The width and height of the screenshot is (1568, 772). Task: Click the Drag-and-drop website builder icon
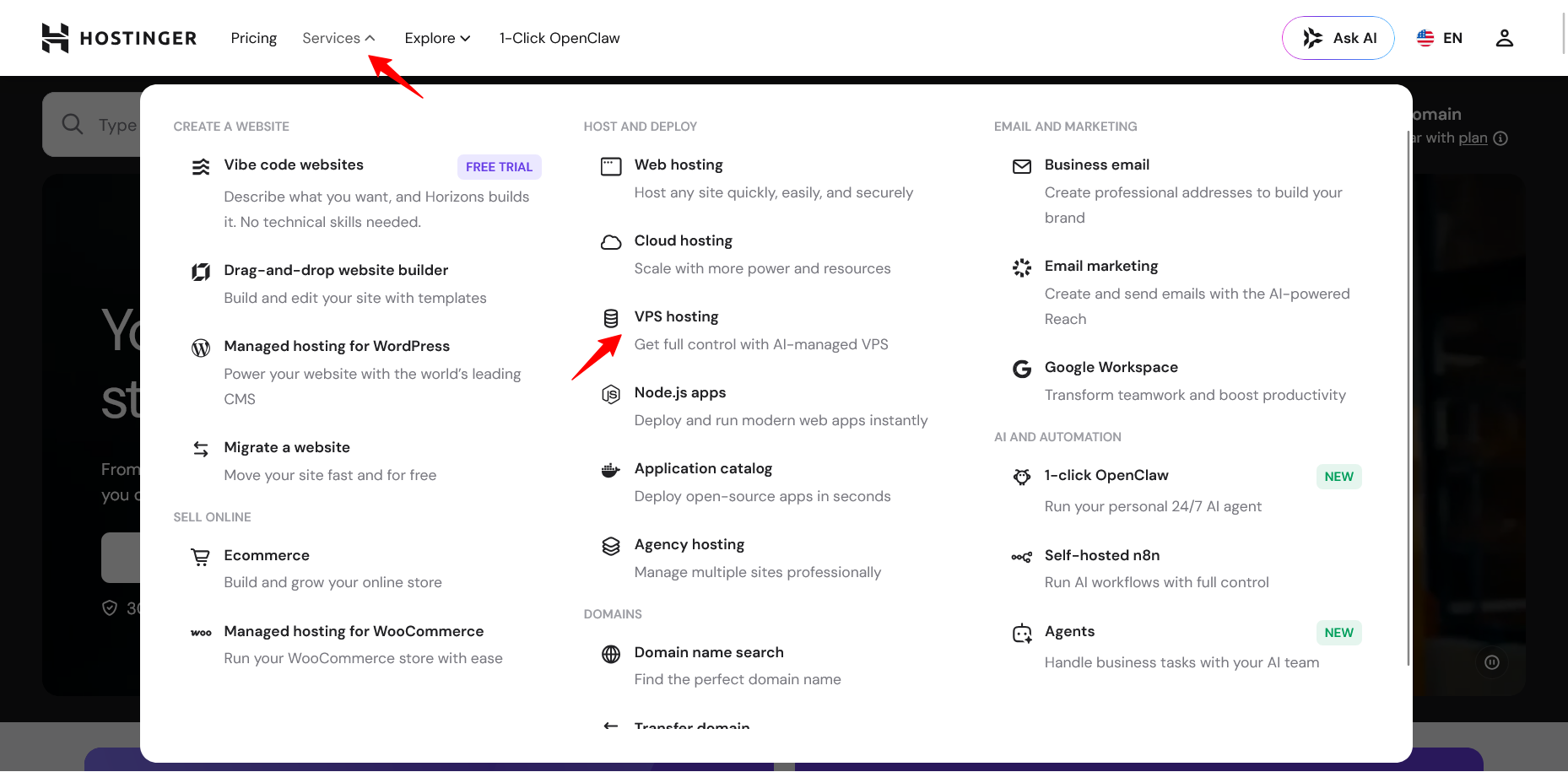(201, 272)
